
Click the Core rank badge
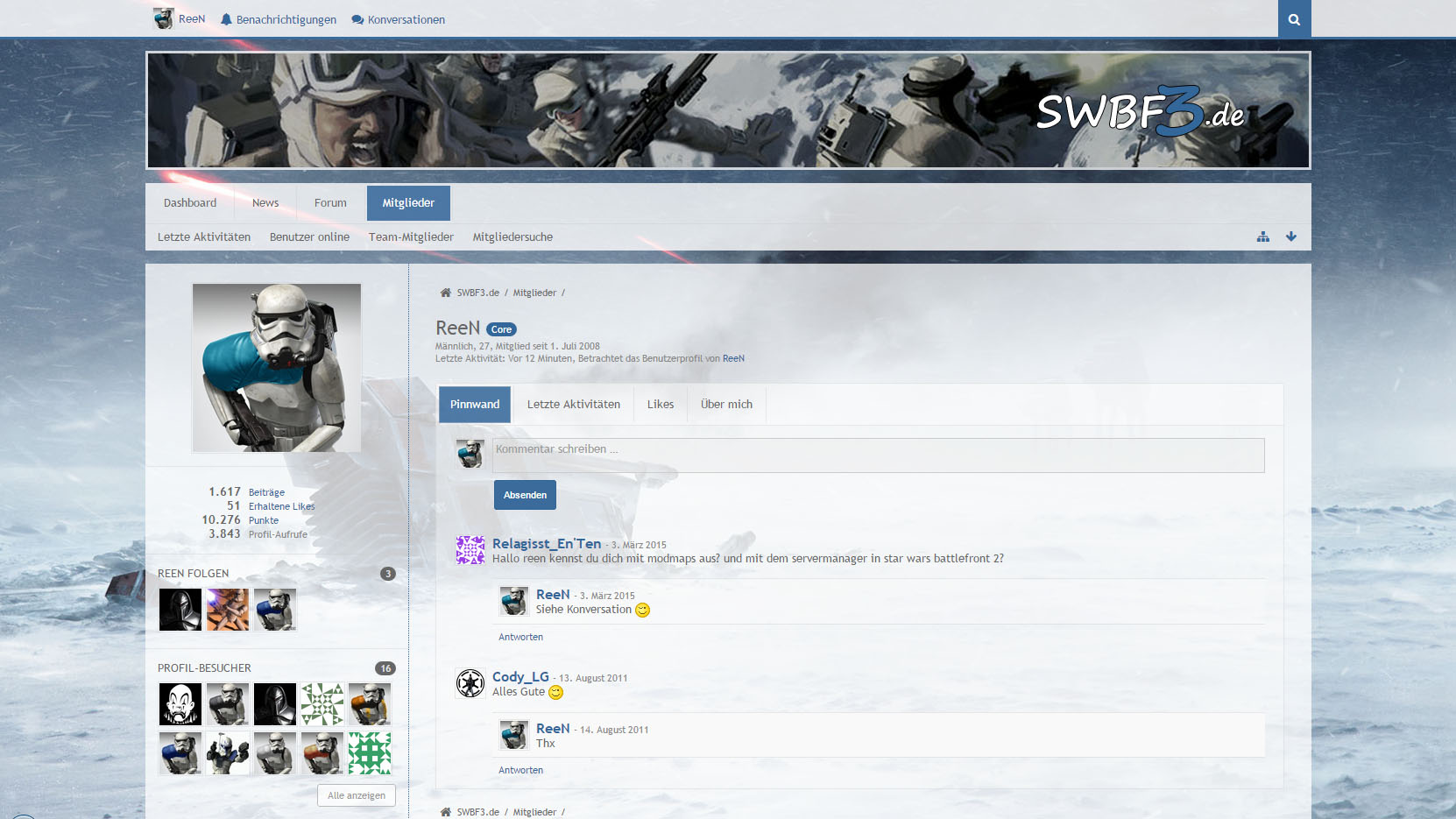point(501,329)
